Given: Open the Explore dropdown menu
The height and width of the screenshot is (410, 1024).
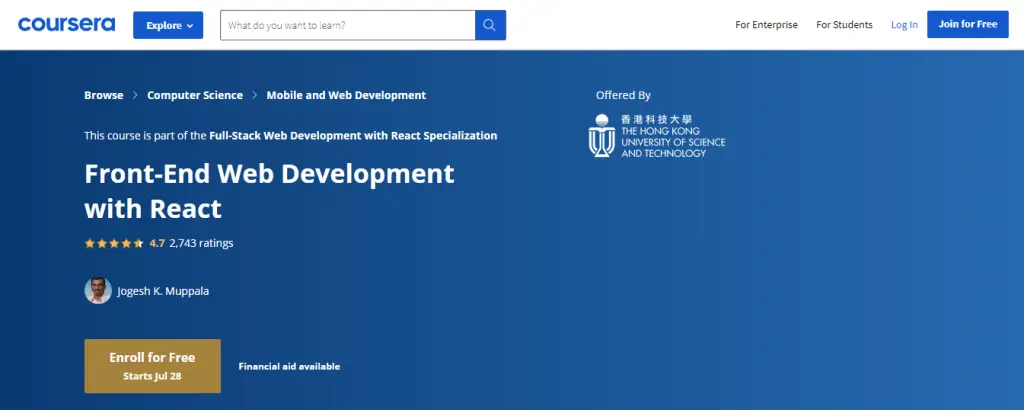Looking at the screenshot, I should coord(168,25).
